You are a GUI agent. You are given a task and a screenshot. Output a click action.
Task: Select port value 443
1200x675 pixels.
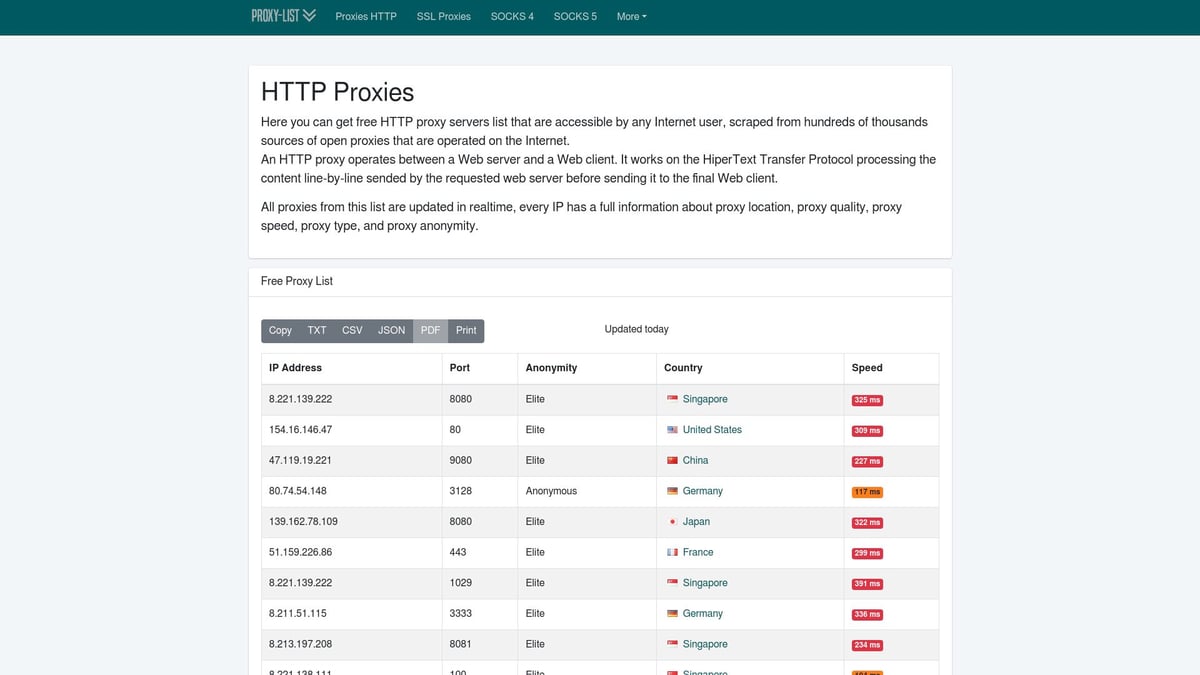(x=458, y=552)
